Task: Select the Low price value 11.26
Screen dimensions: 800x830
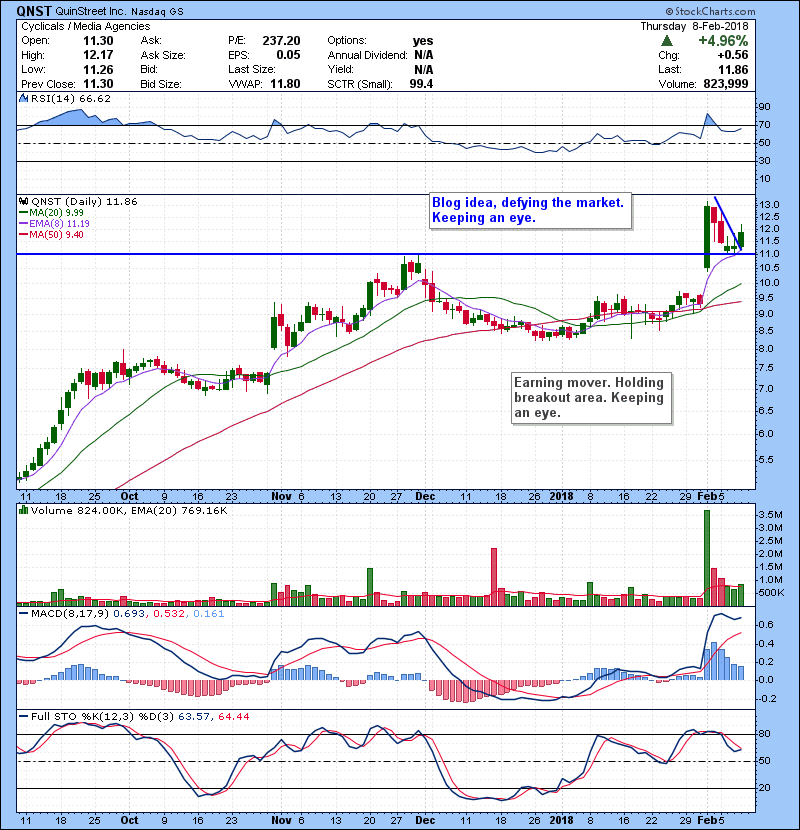Action: pyautogui.click(x=98, y=70)
